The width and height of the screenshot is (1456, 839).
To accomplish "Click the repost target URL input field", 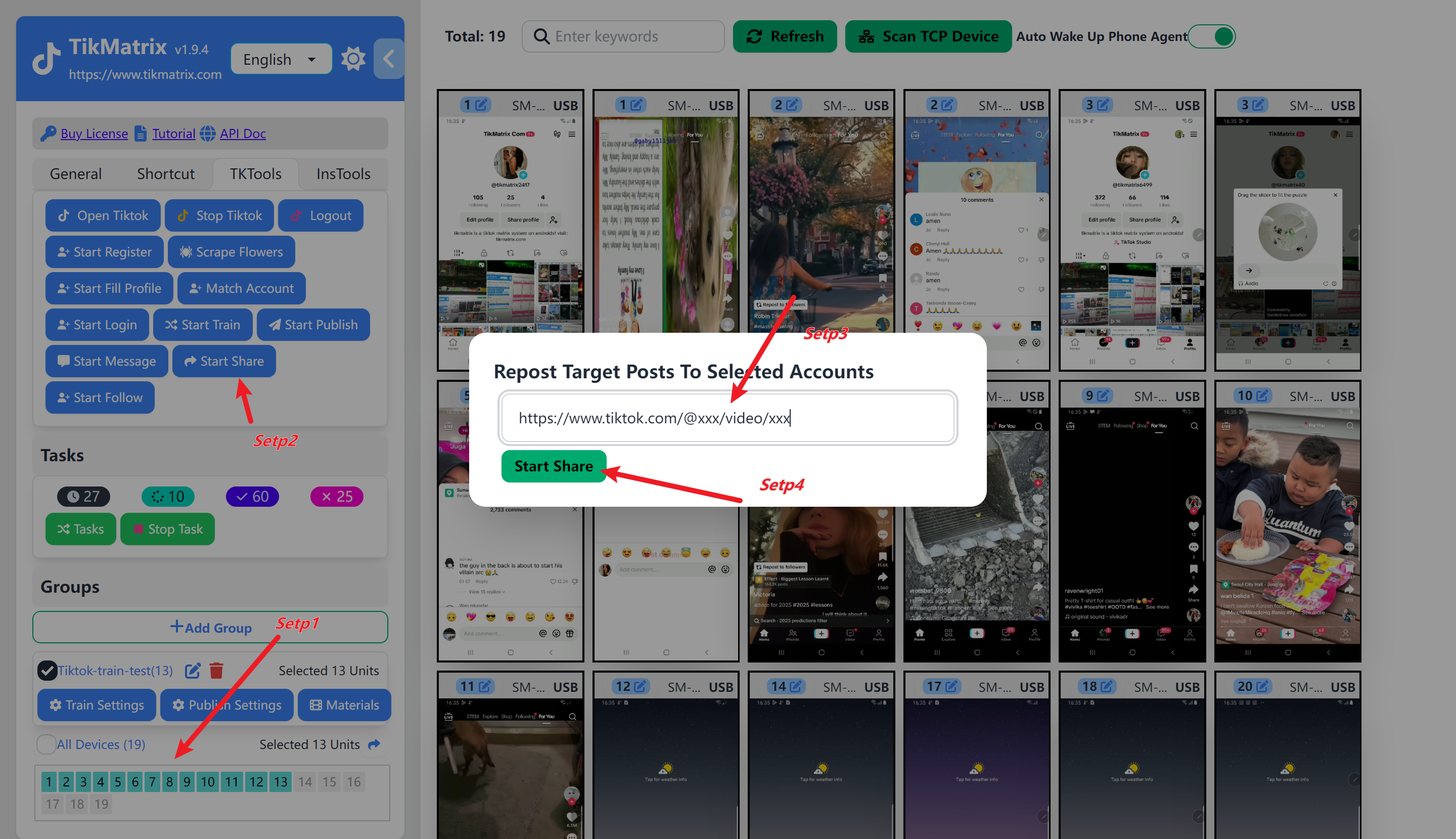I will pos(727,418).
